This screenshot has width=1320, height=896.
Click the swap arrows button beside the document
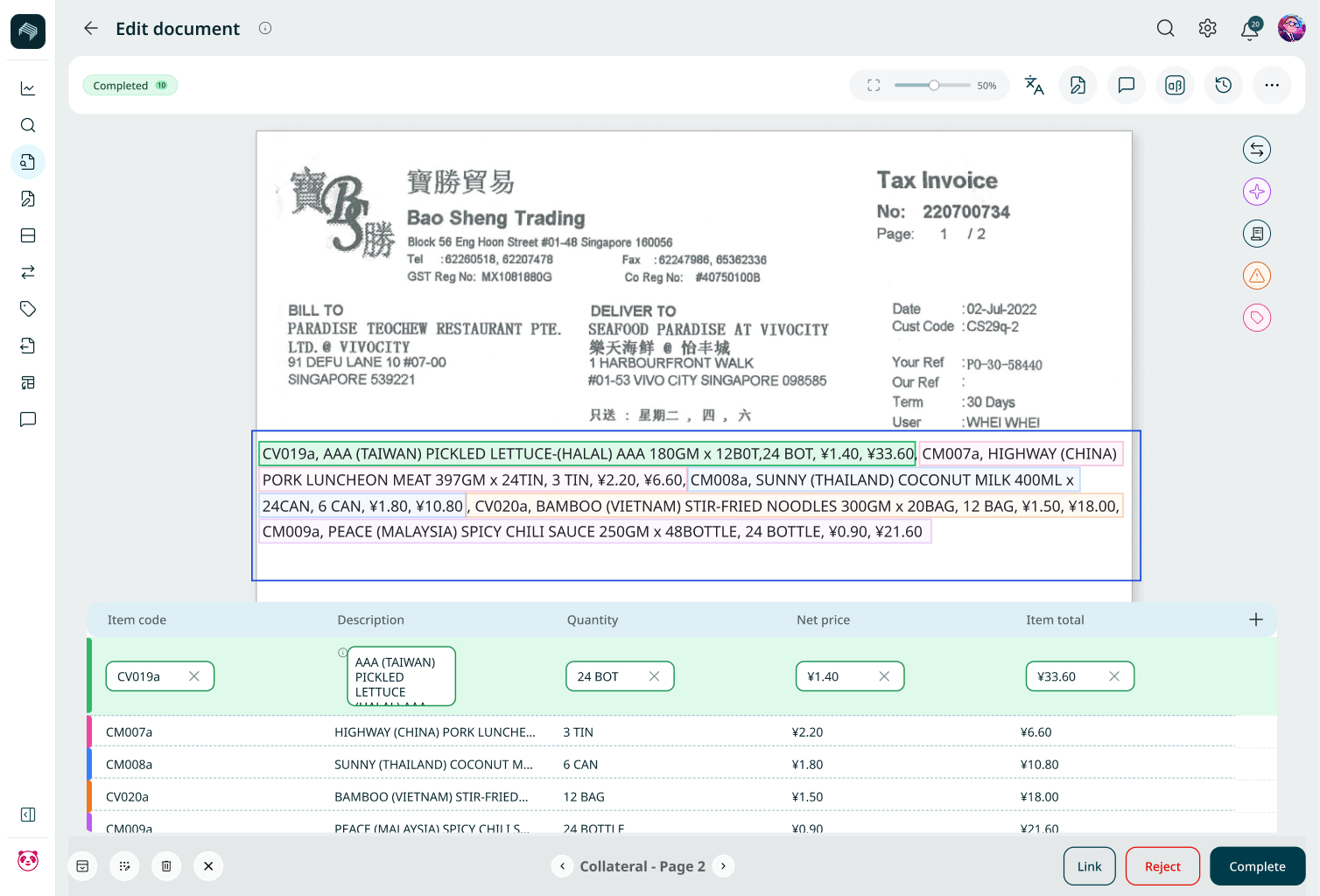pos(1257,150)
